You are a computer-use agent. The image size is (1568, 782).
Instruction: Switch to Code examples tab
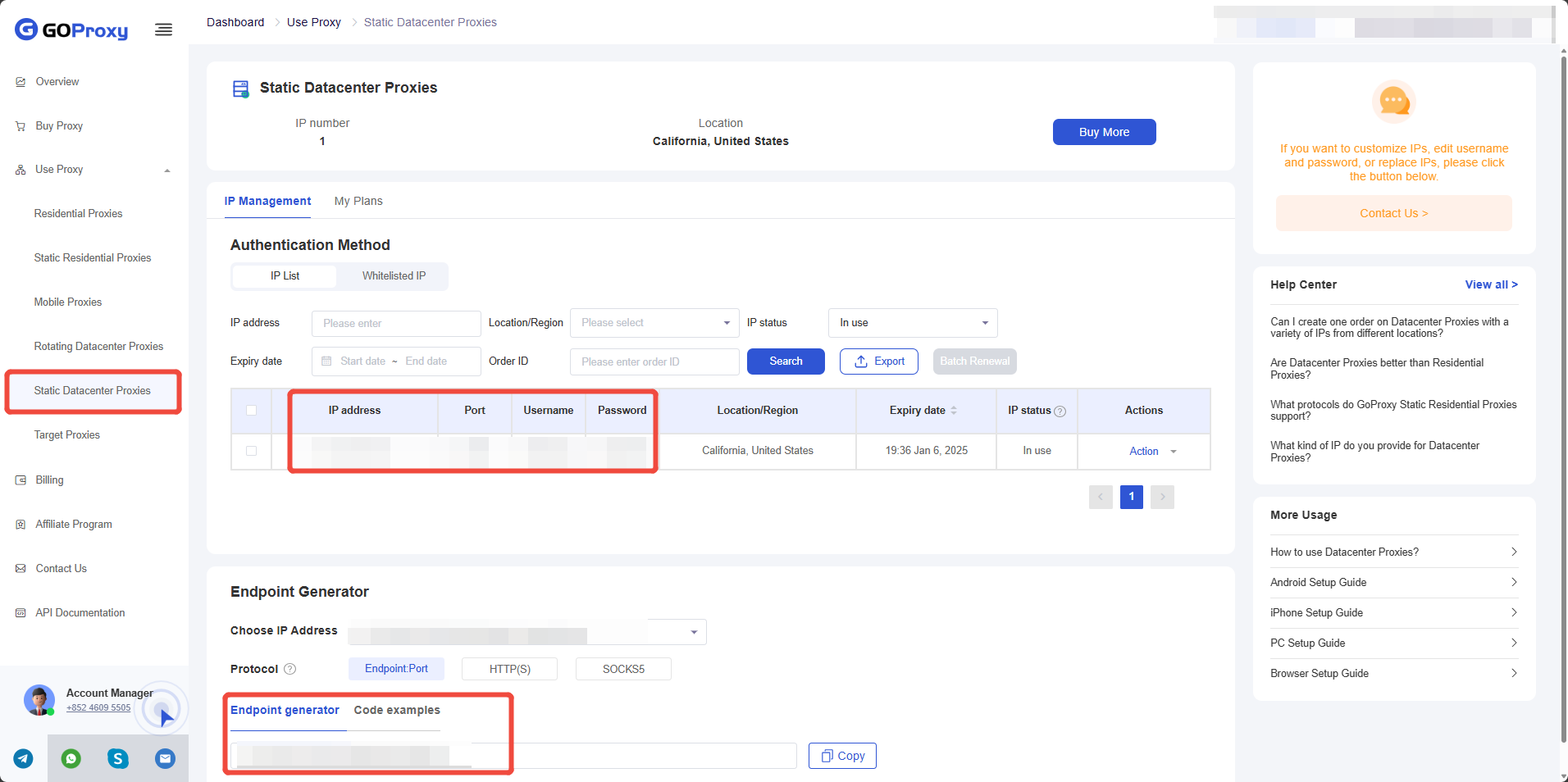[397, 711]
